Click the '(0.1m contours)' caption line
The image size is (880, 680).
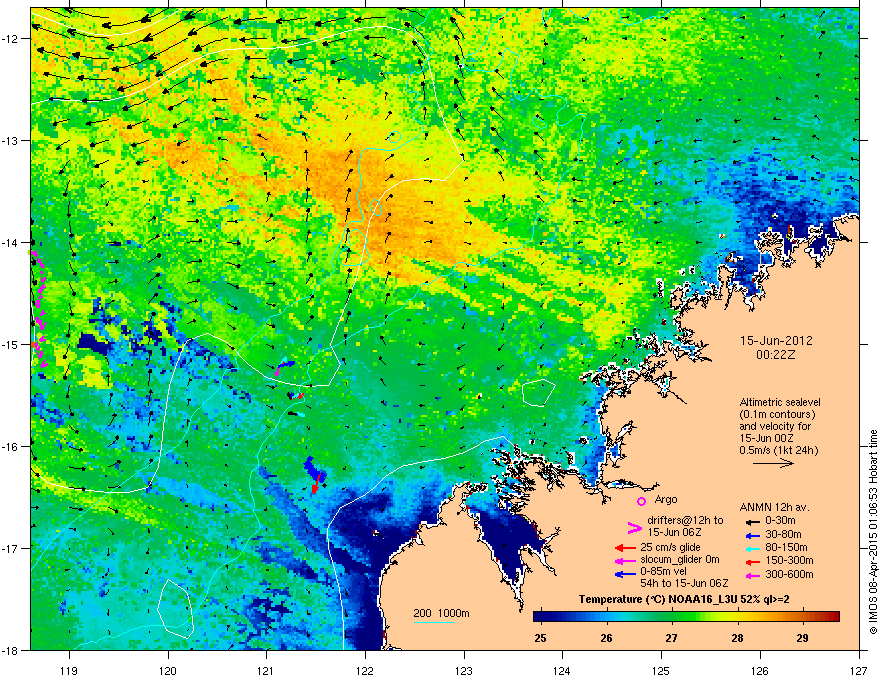click(777, 415)
